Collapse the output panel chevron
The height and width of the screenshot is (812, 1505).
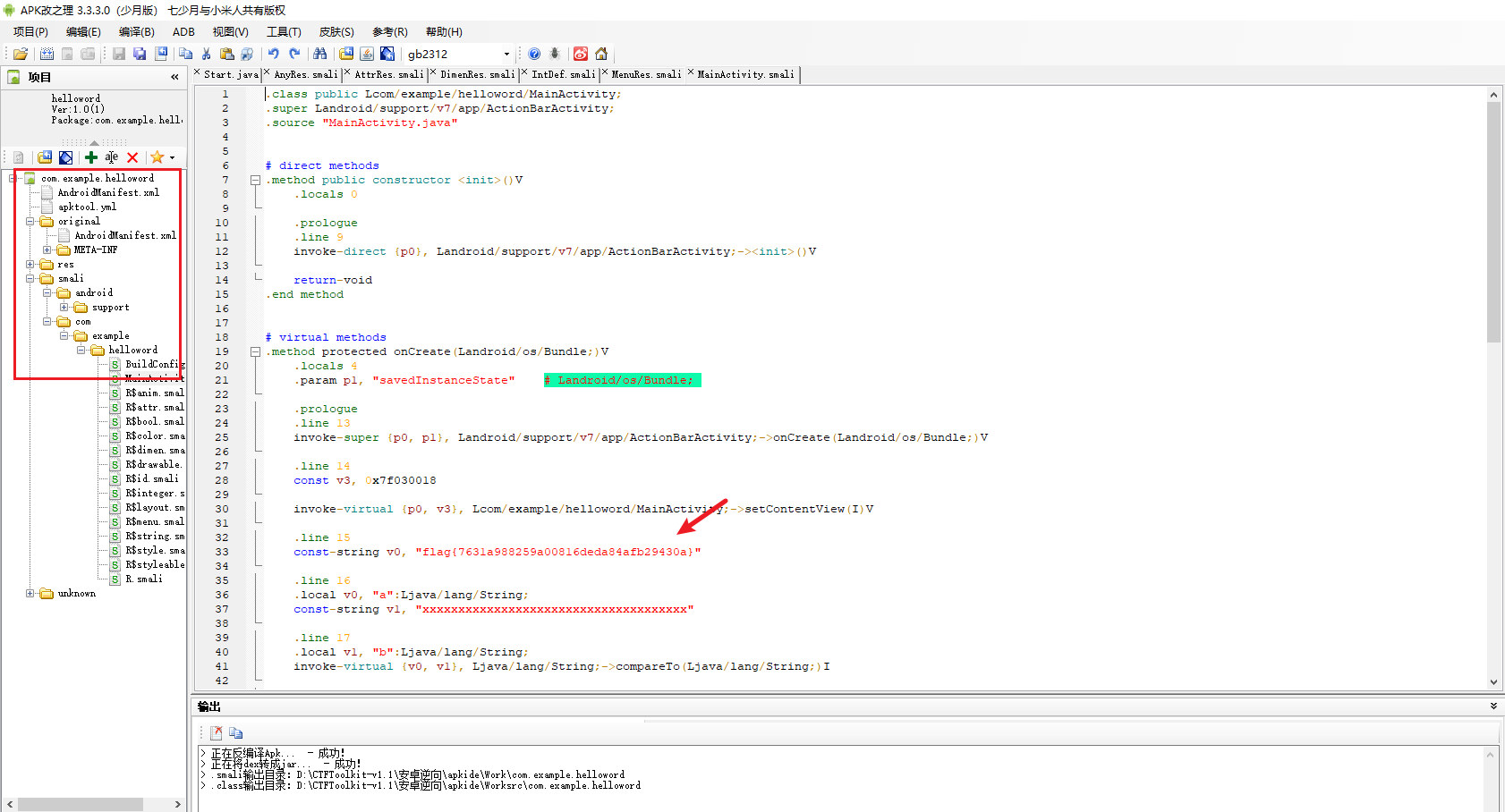(1493, 706)
